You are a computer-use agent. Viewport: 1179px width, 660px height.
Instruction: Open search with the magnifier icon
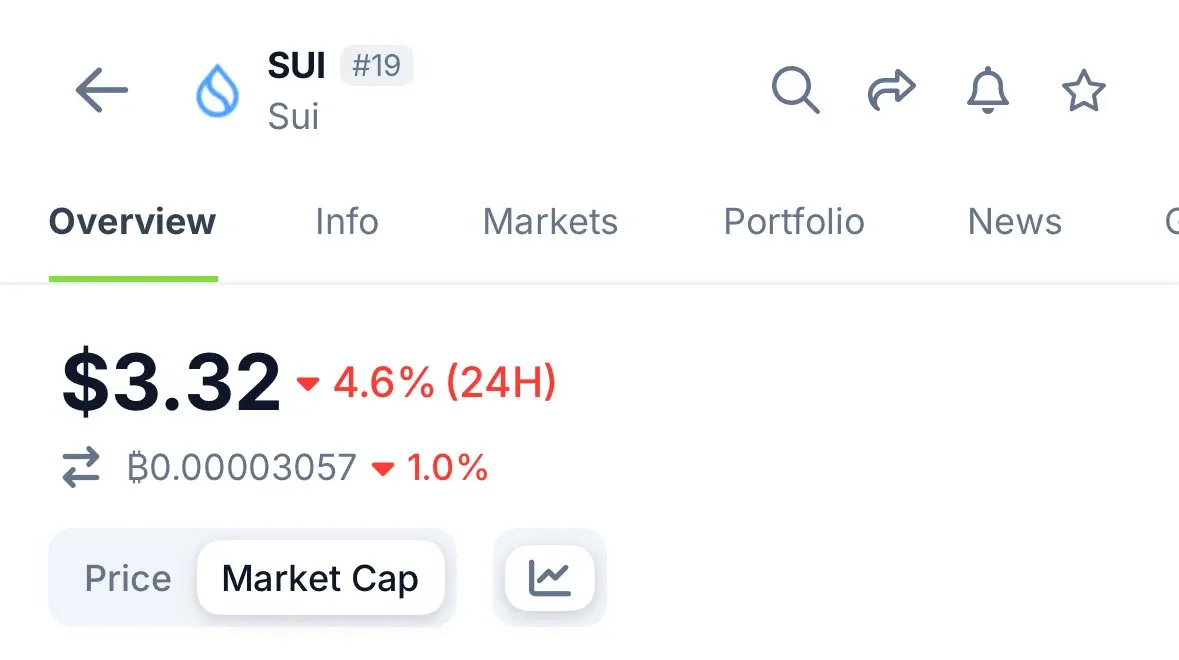pos(795,90)
